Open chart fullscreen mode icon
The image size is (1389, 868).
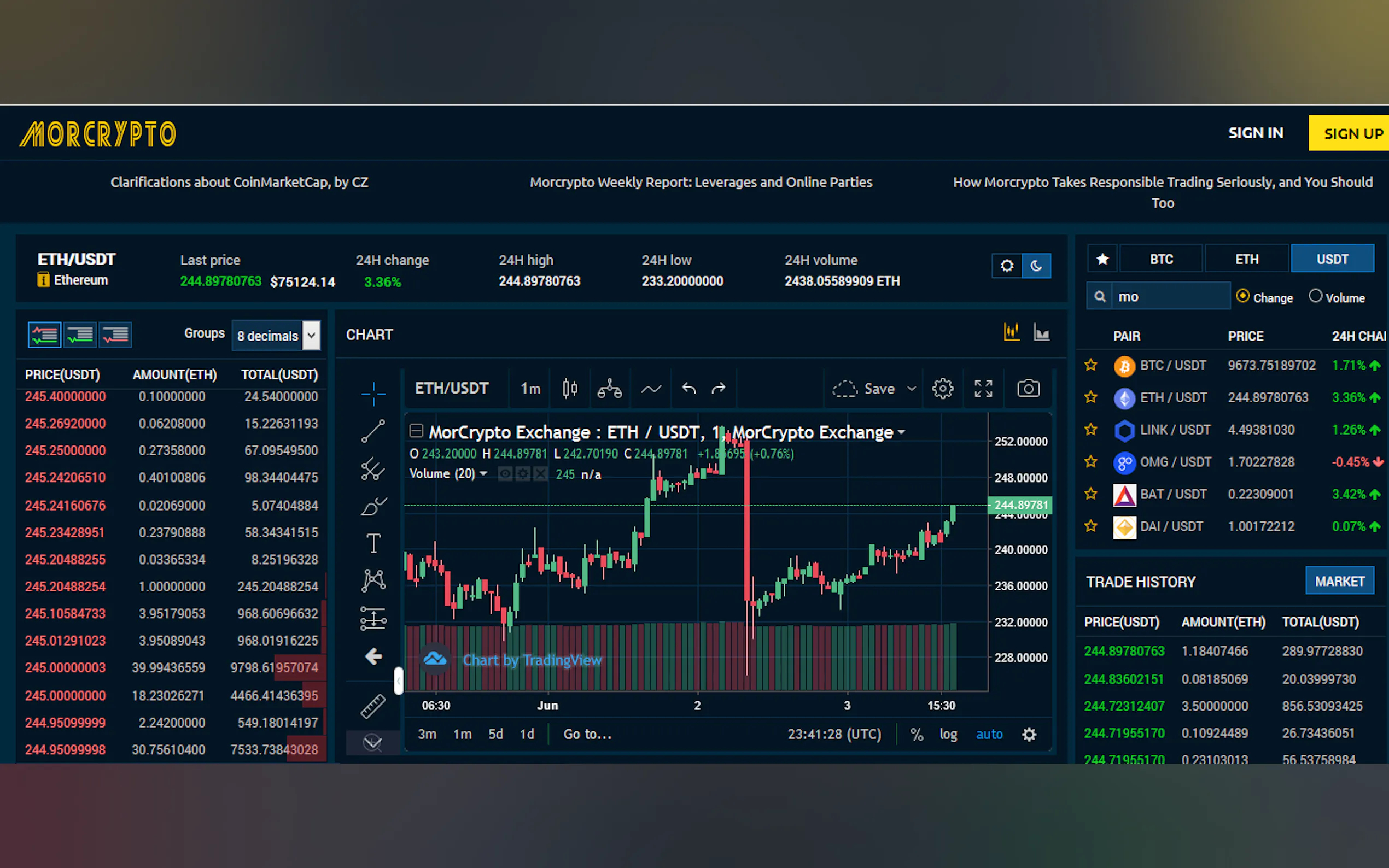coord(983,389)
